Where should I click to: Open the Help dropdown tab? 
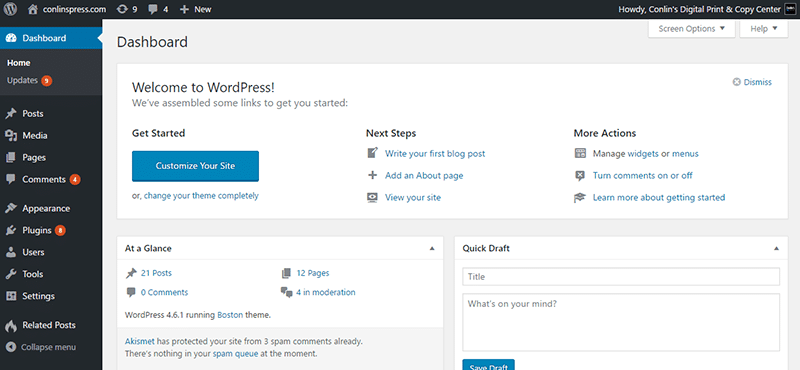coord(764,29)
